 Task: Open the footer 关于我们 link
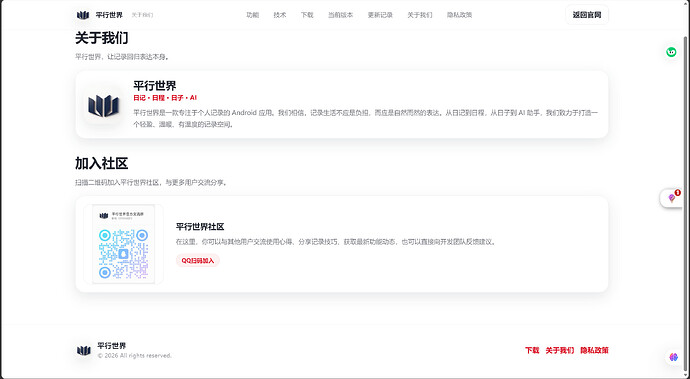click(x=560, y=350)
